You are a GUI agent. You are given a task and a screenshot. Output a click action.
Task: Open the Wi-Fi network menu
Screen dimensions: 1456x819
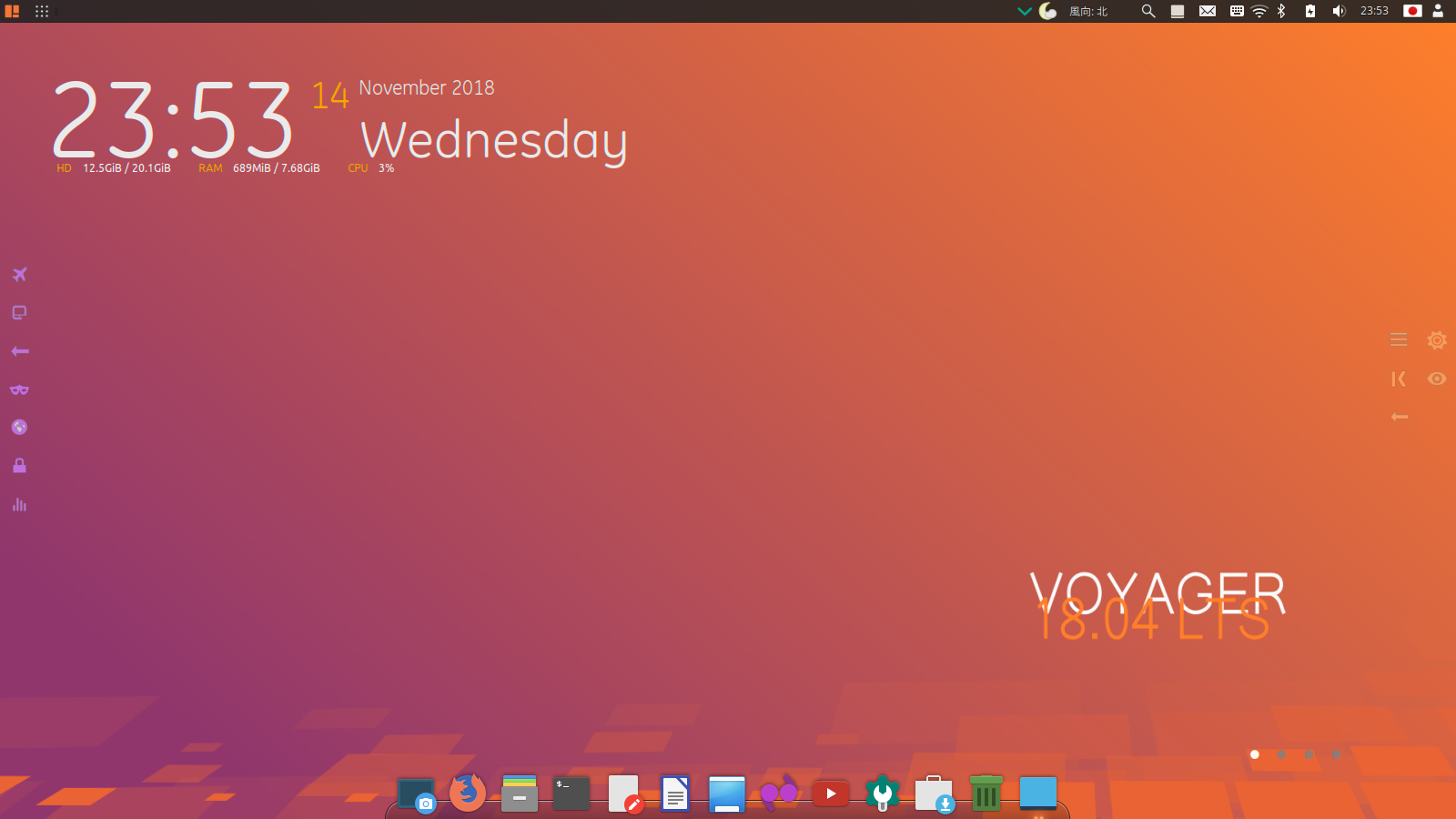pos(1259,11)
